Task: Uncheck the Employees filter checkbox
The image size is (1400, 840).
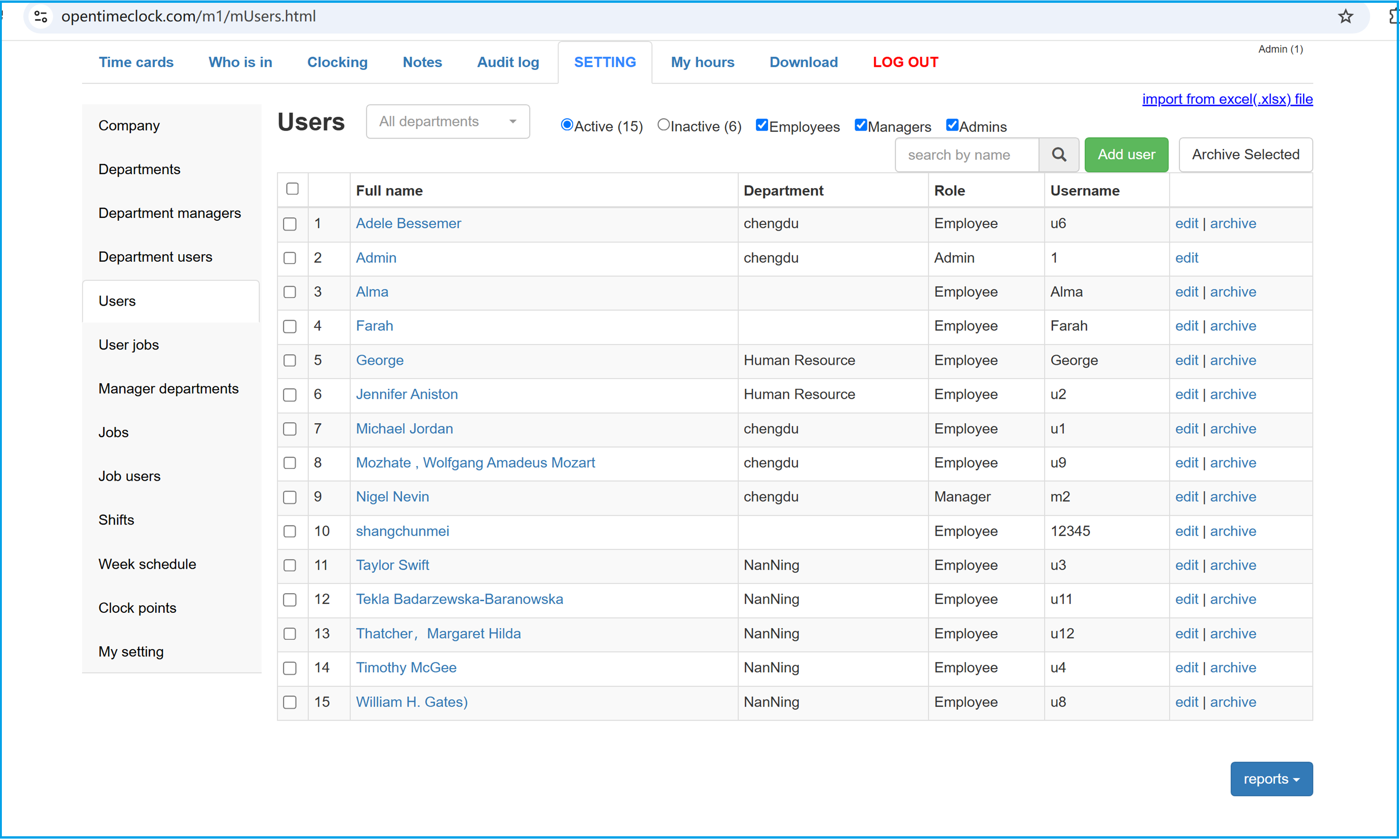Action: pos(762,125)
